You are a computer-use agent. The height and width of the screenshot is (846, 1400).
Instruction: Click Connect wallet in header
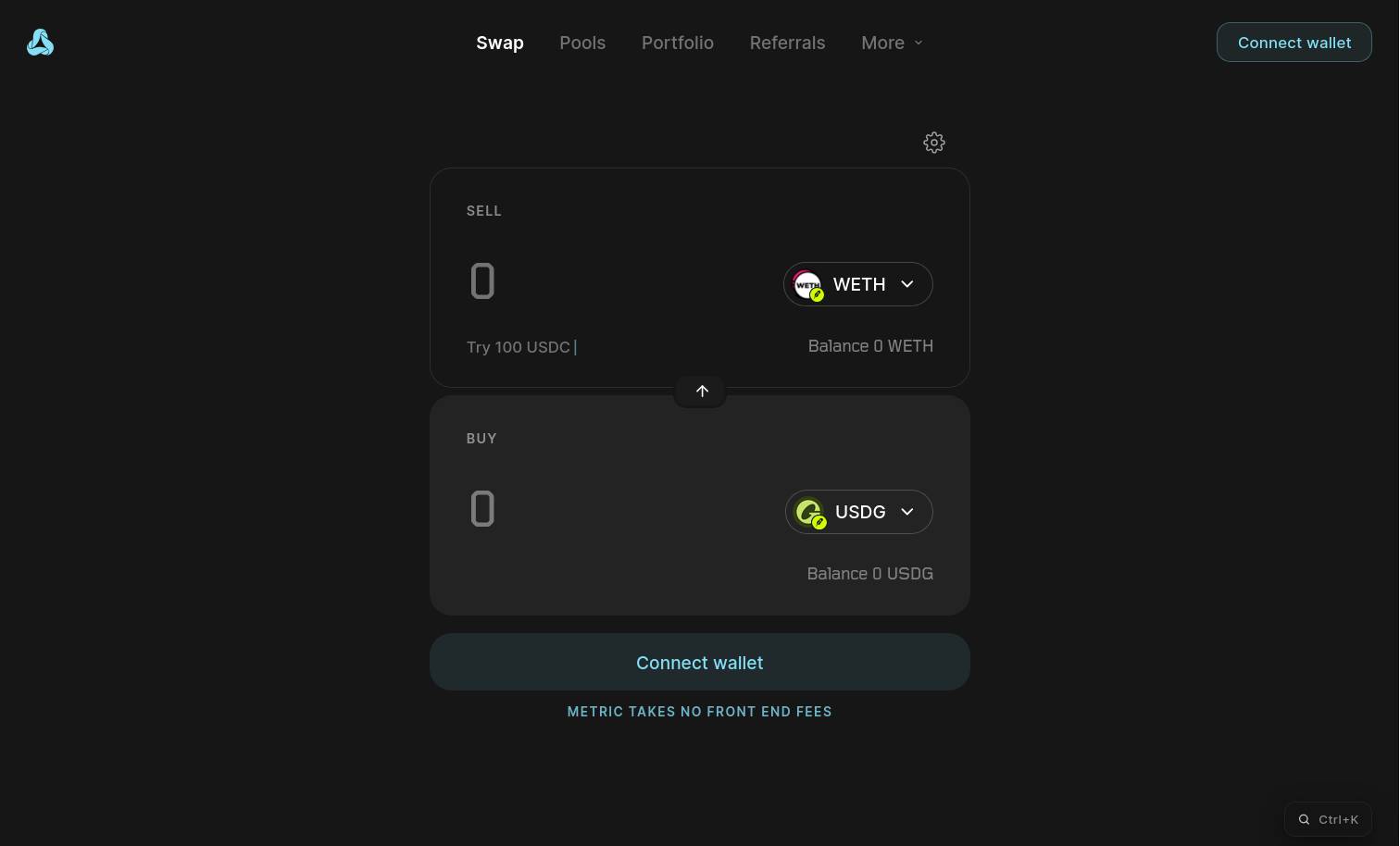pyautogui.click(x=1294, y=43)
